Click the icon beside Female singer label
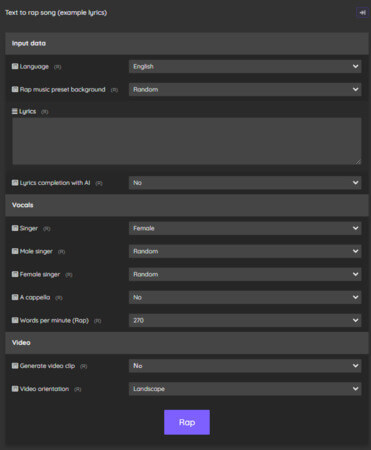This screenshot has height=450, width=371. pos(15,274)
